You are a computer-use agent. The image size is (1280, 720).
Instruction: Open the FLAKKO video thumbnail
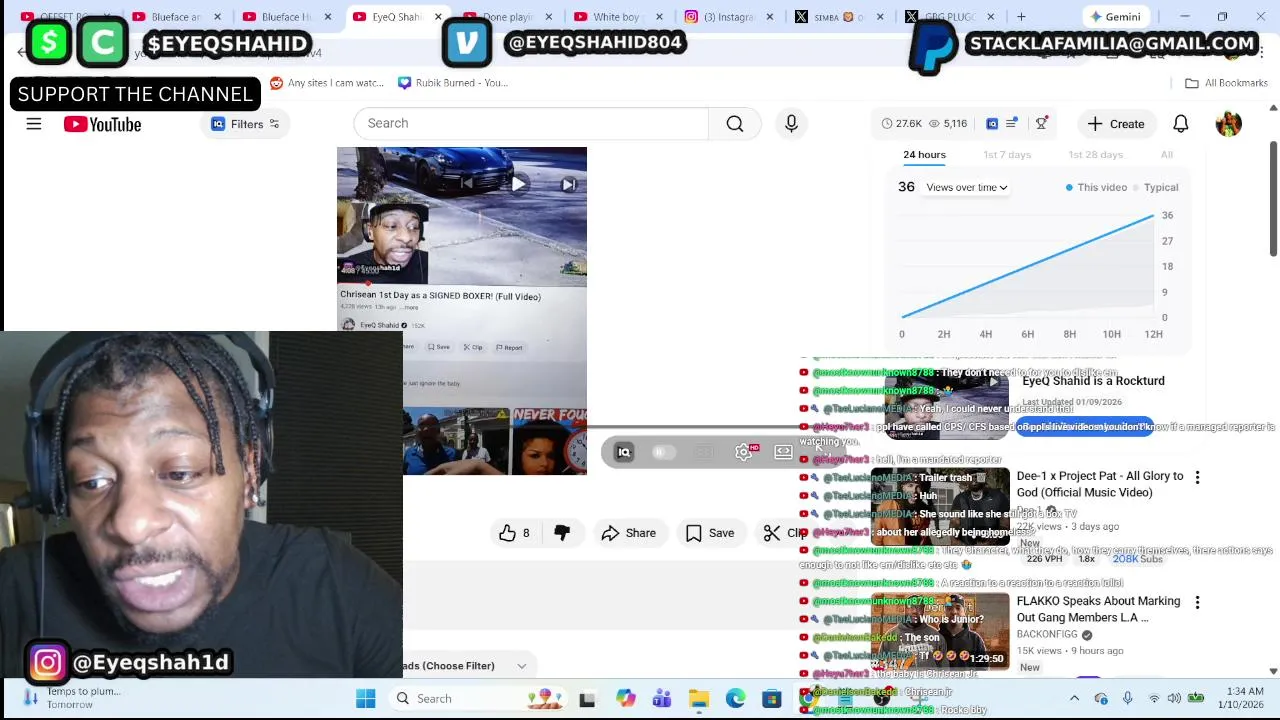940,631
